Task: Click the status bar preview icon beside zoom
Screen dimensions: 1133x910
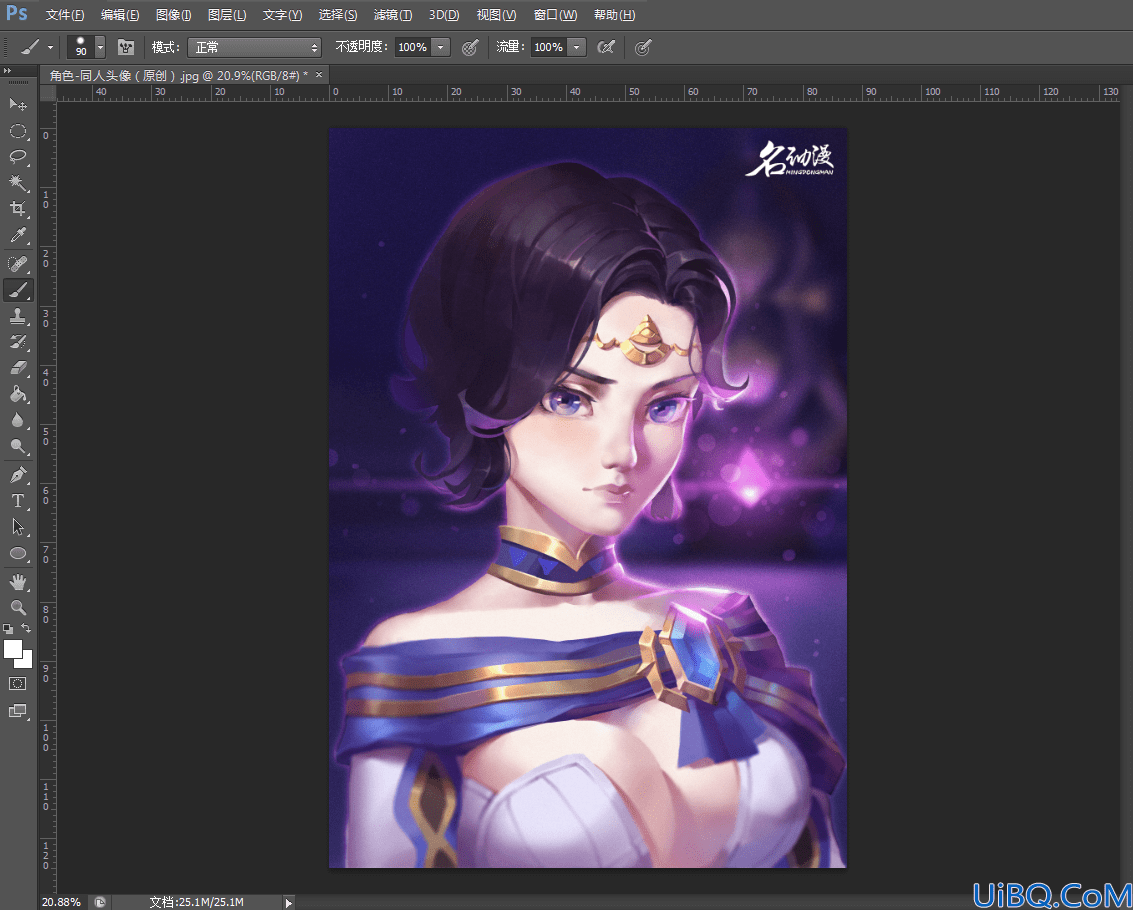Action: (x=100, y=902)
